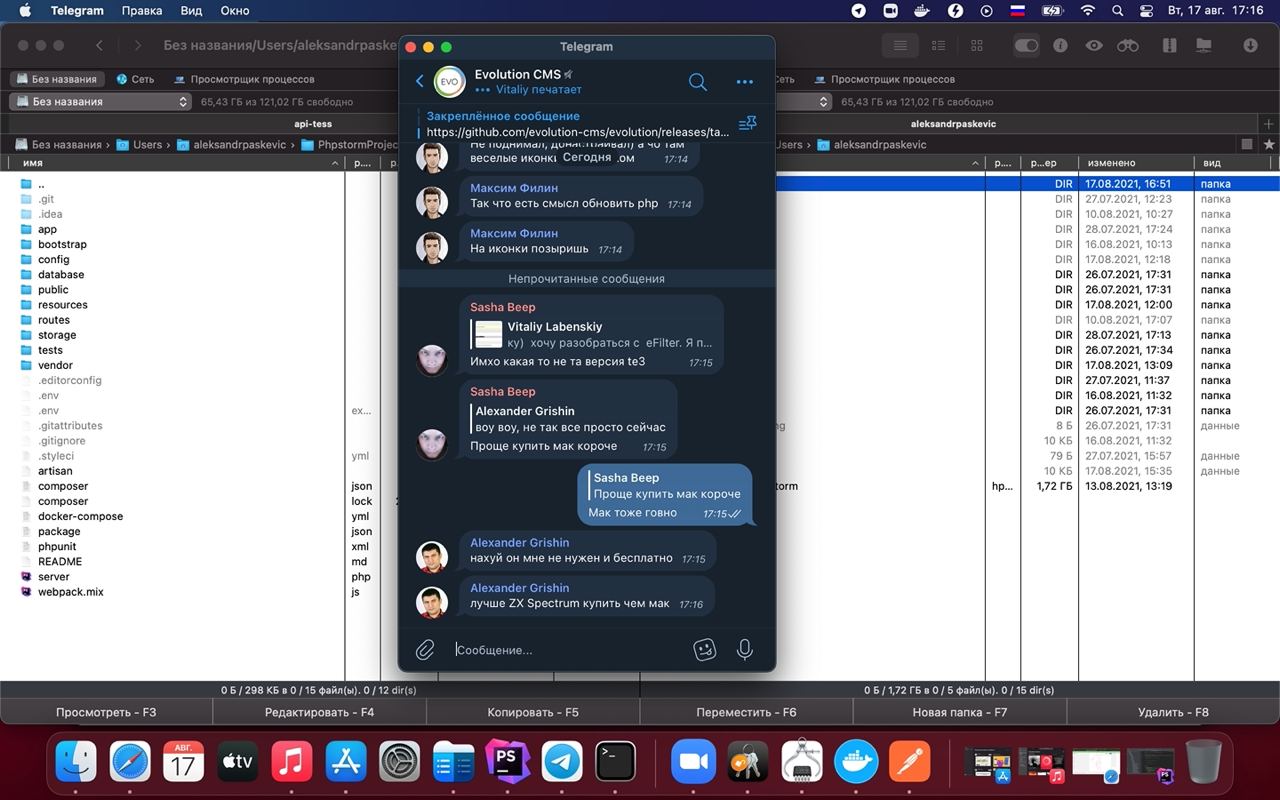Switch to thumbnail grid view

977,46
